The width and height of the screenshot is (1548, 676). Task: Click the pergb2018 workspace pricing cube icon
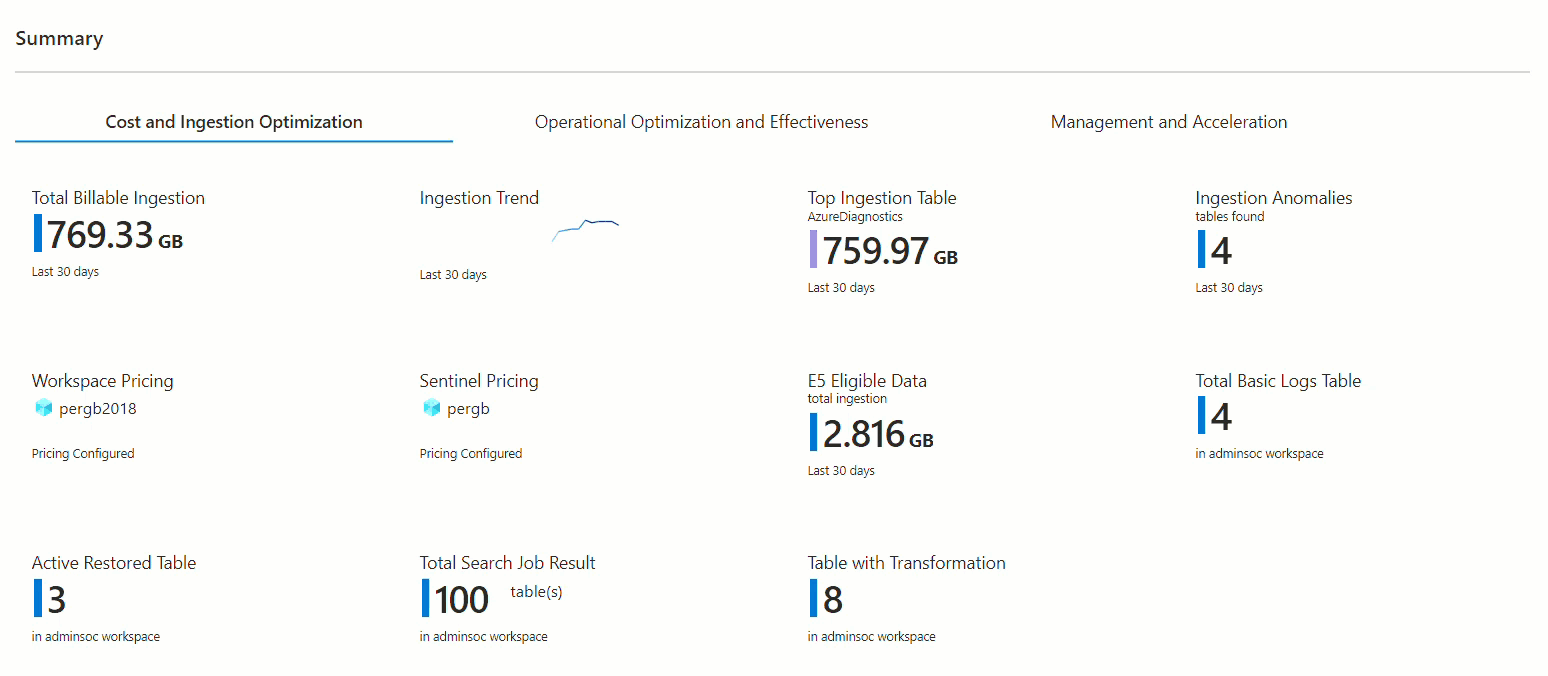(x=42, y=408)
